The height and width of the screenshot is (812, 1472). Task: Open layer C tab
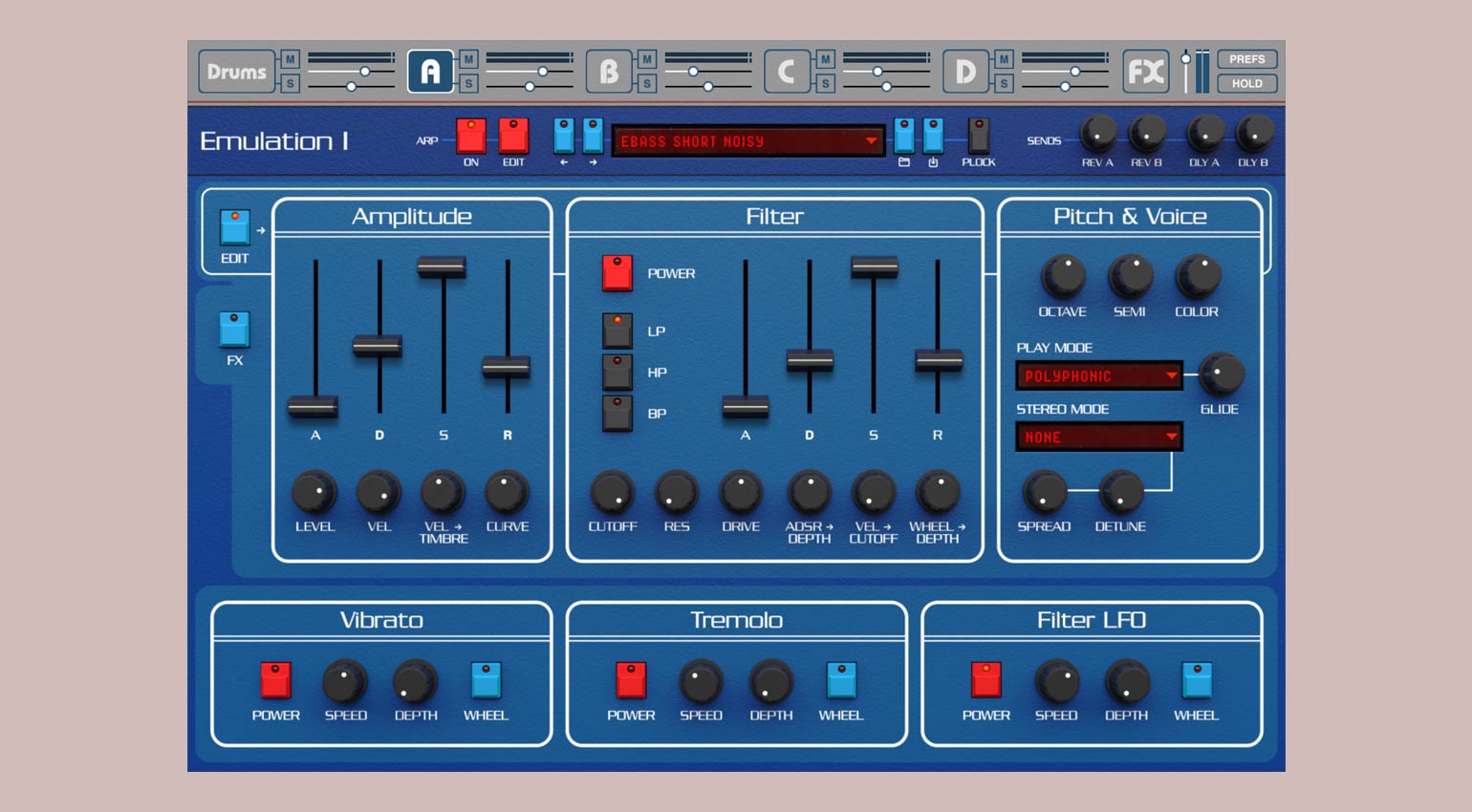pyautogui.click(x=788, y=72)
